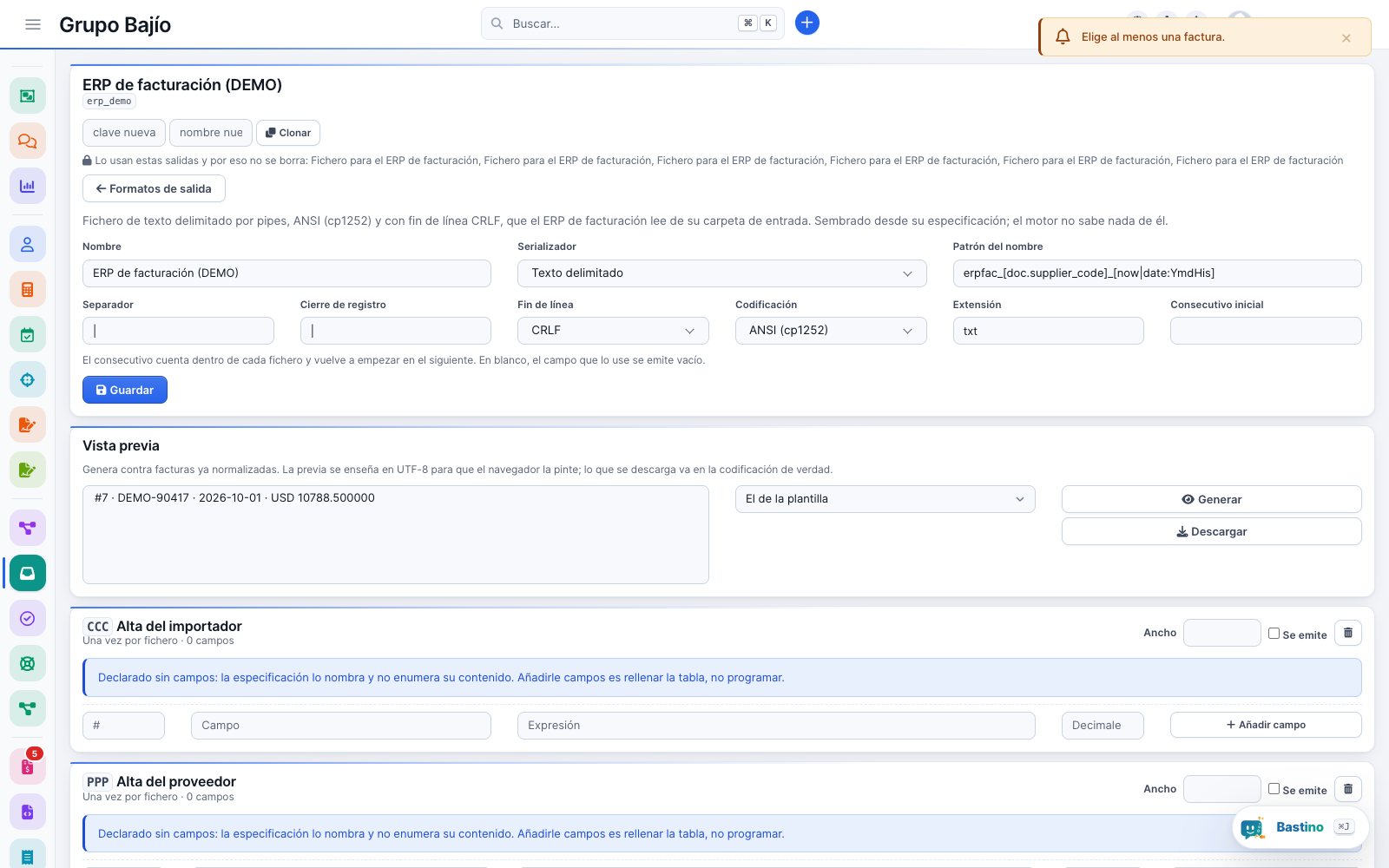Image resolution: width=1389 pixels, height=868 pixels.
Task: Click the Extensión field containing txt
Action: [1049, 331]
